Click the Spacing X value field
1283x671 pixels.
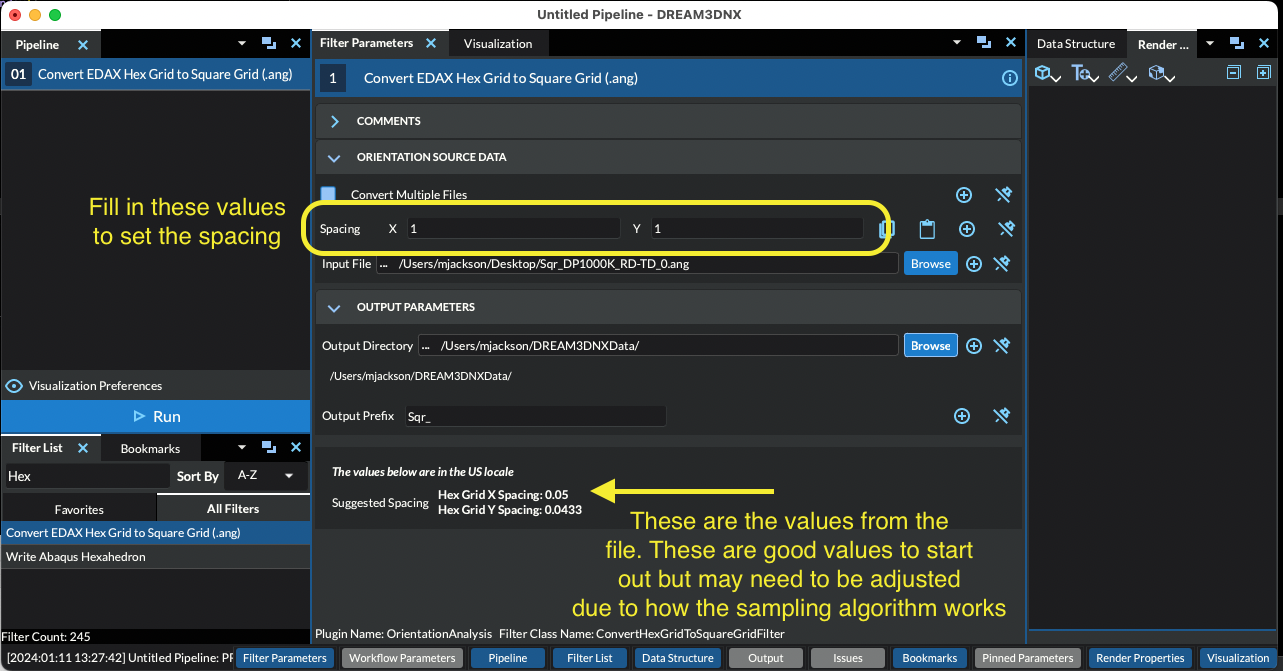coord(513,229)
